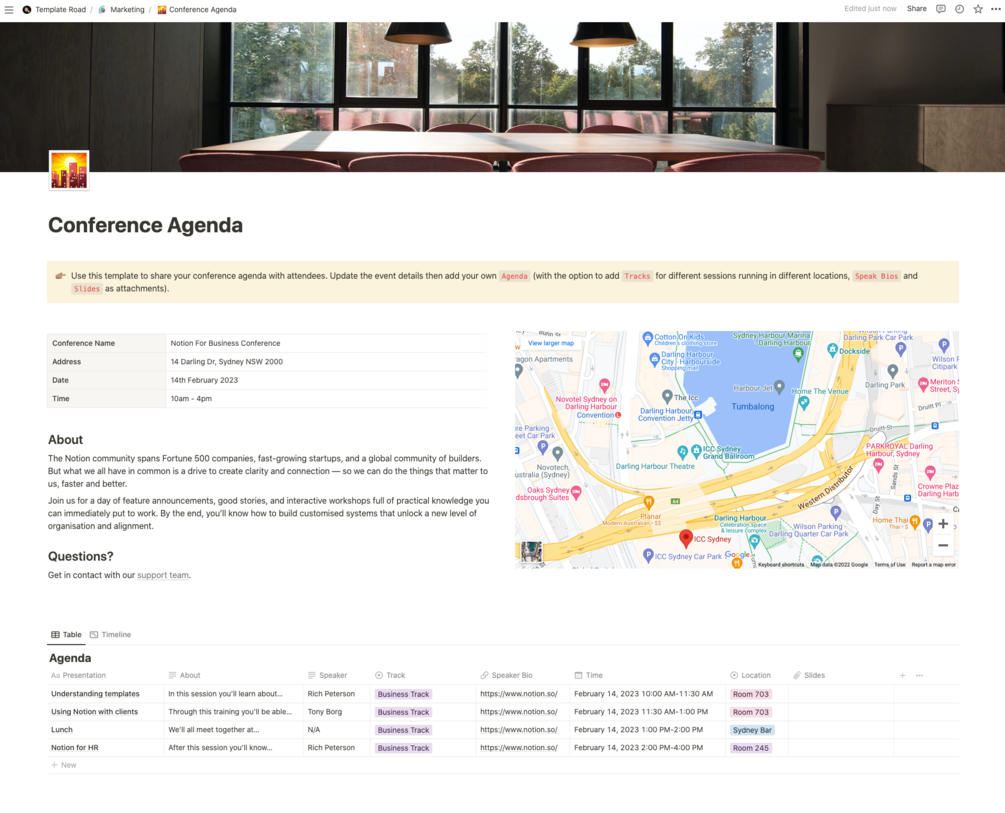Click the Questions? heading
The height and width of the screenshot is (813, 1005).
click(81, 557)
